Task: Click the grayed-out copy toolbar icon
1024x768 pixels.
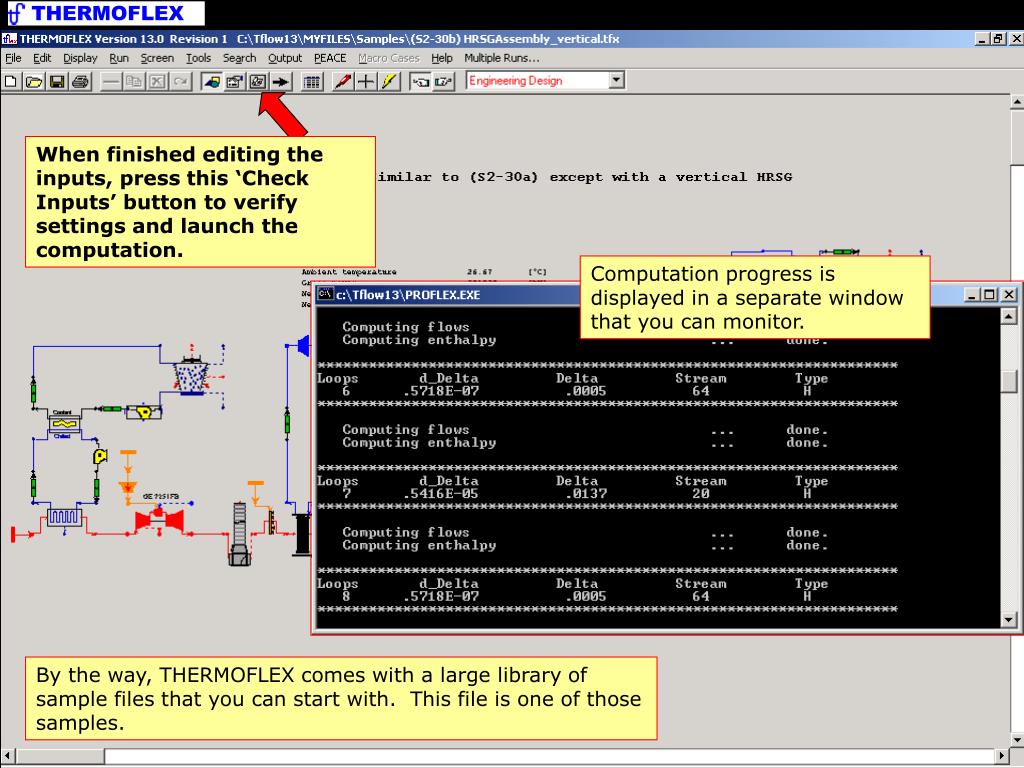Action: tap(135, 82)
